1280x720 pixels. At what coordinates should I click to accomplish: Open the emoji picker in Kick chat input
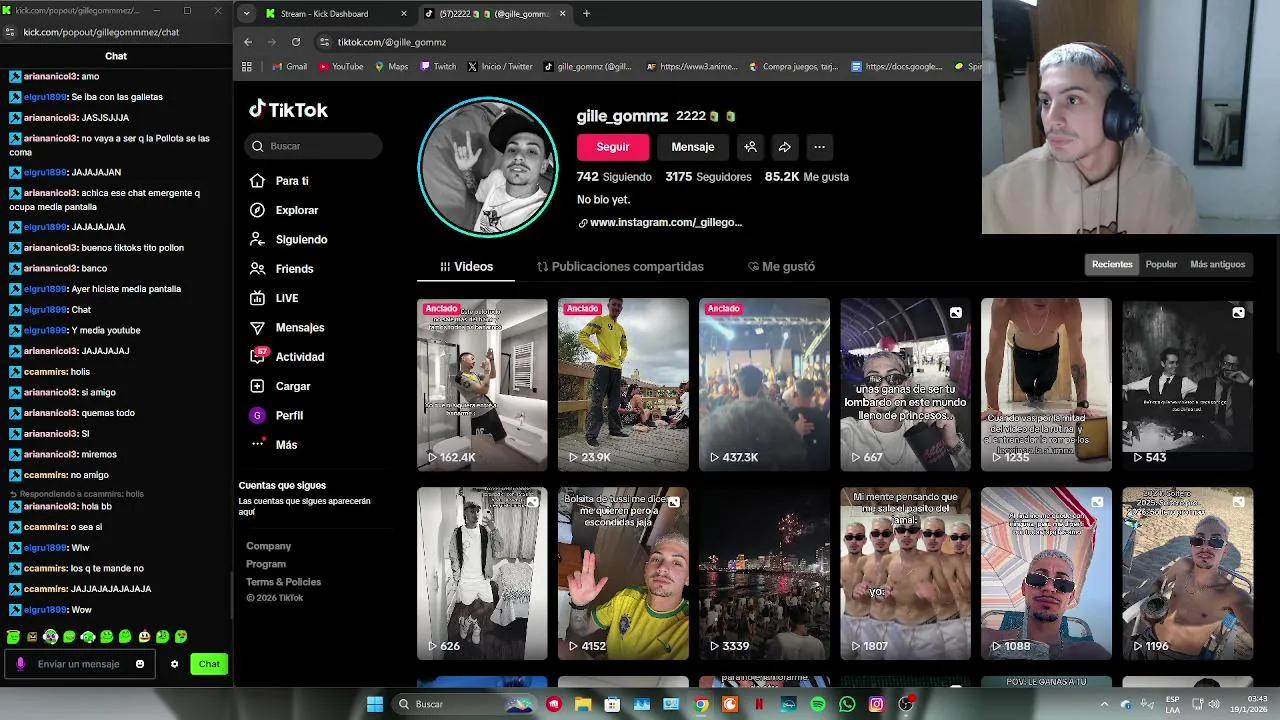(x=140, y=664)
